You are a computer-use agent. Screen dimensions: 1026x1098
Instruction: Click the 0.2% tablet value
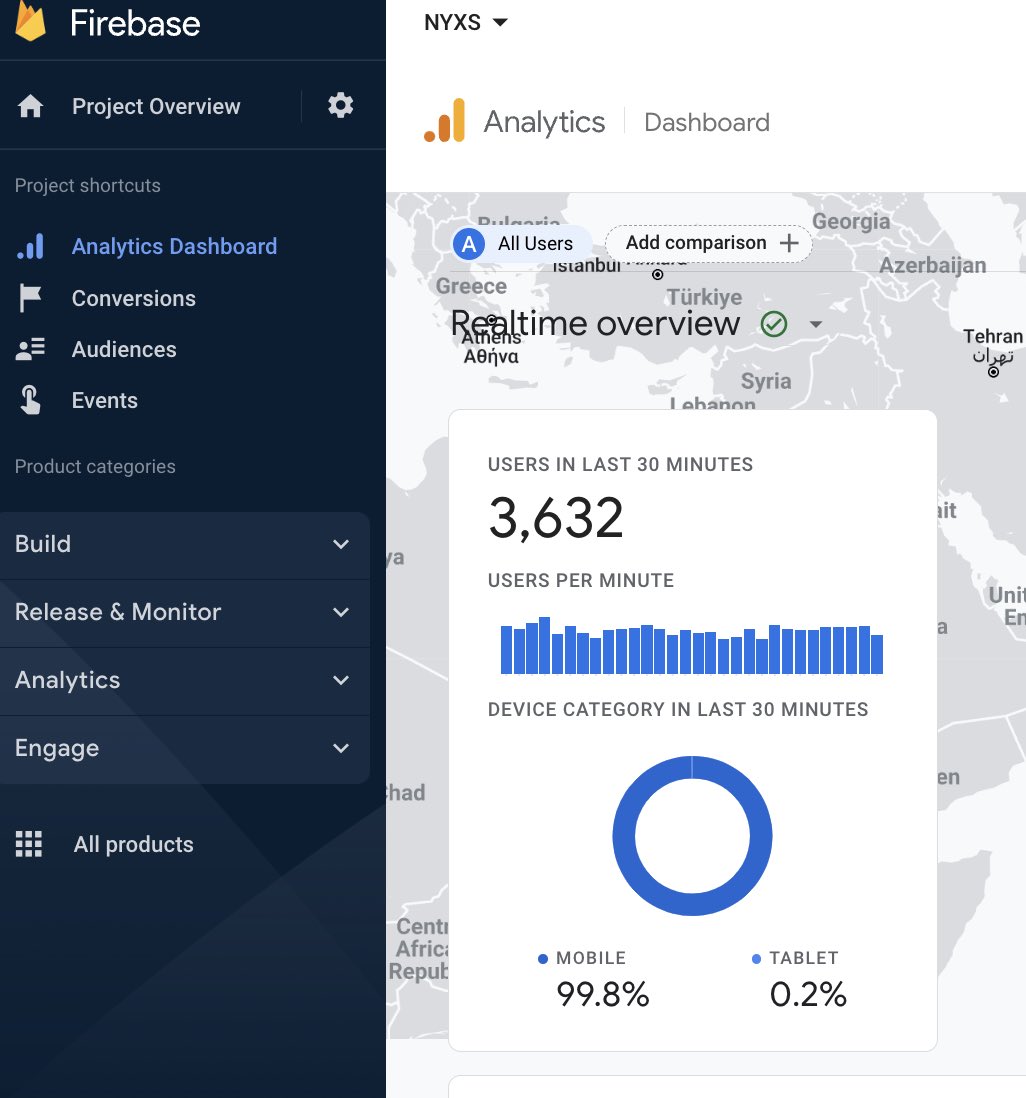808,994
